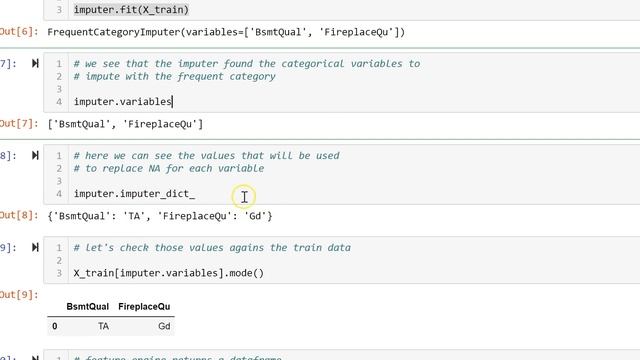Viewport: 640px width, 360px height.
Task: Run cell 8 with its run icon
Action: pyautogui.click(x=35, y=155)
